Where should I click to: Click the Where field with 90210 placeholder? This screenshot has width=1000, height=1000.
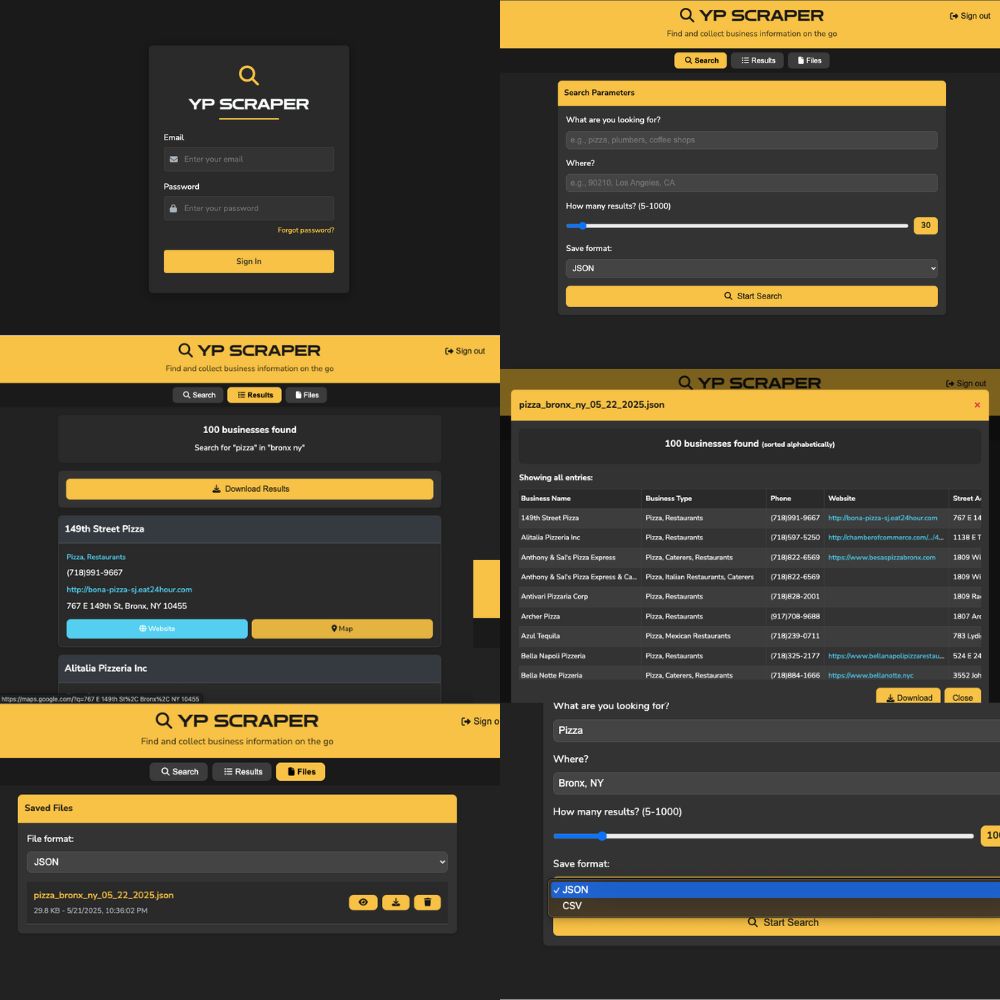point(751,182)
